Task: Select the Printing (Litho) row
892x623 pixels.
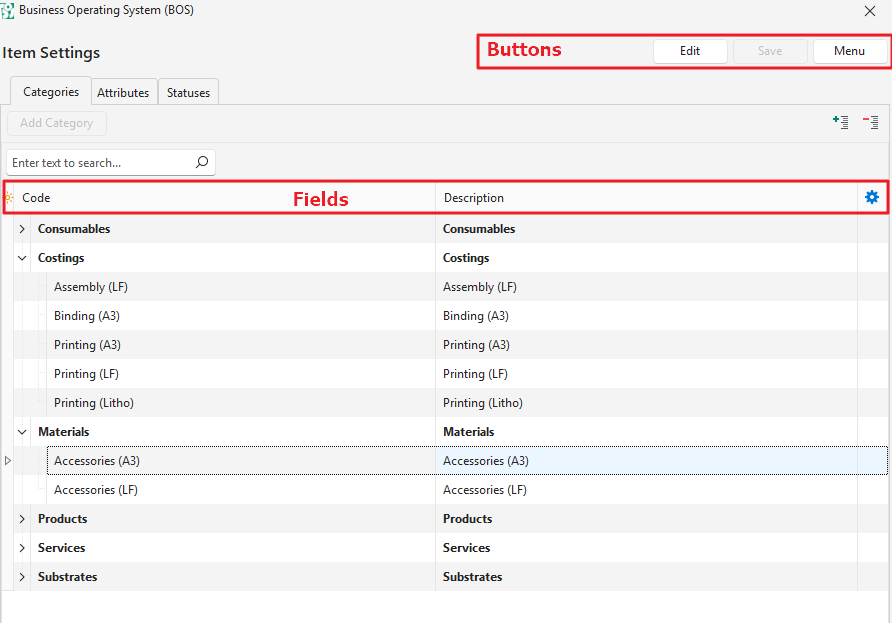Action: (94, 403)
